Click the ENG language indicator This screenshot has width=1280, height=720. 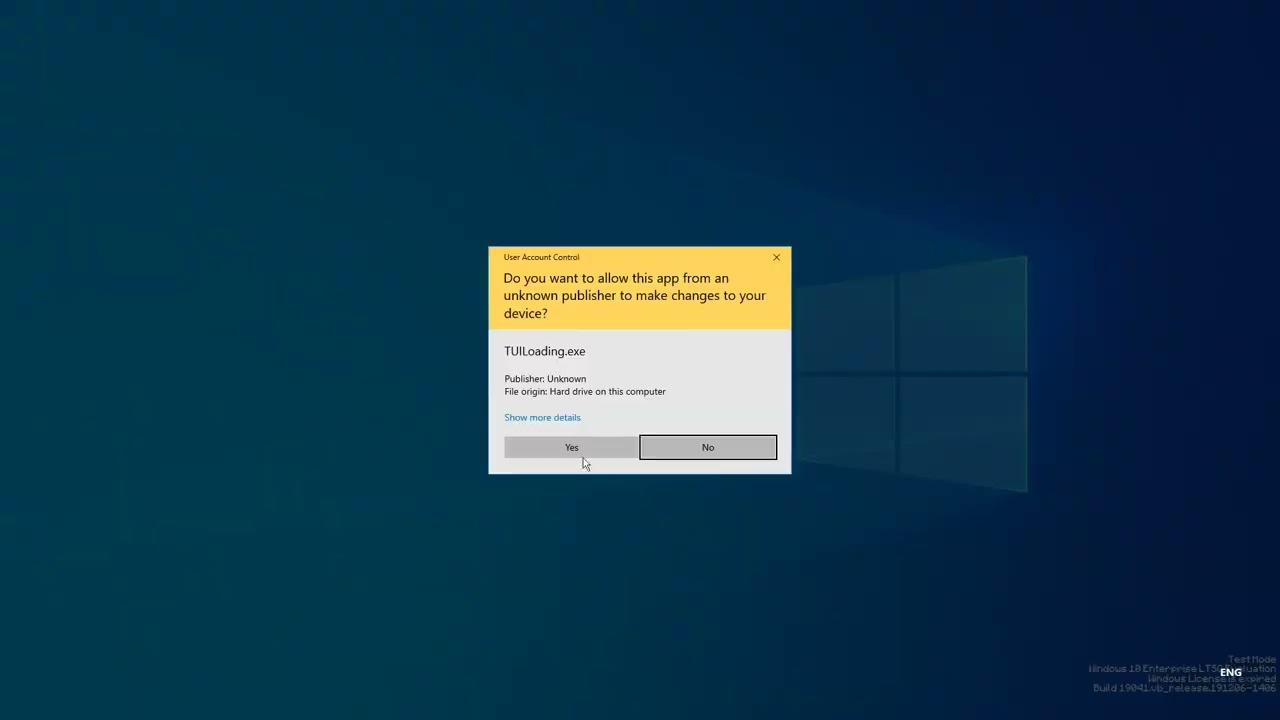tap(1230, 672)
